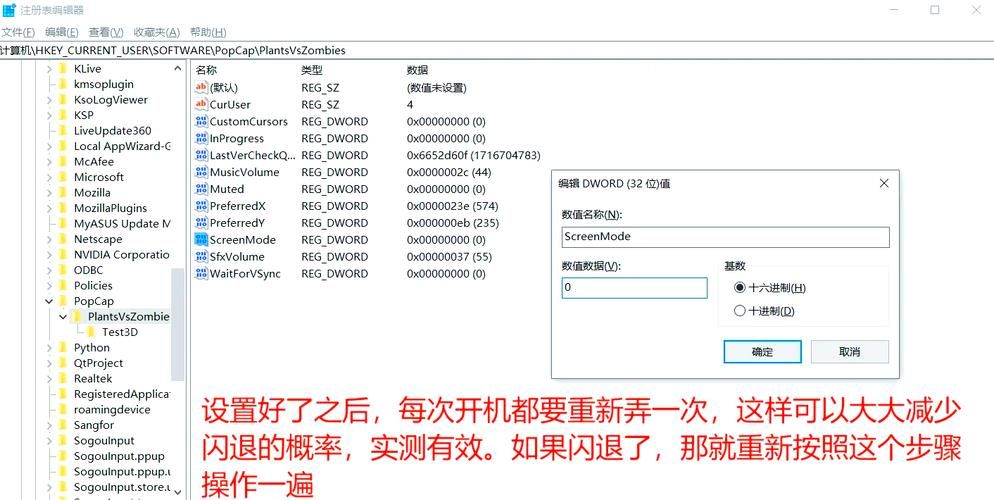Open the 收藏夹(A) menu

click(157, 32)
